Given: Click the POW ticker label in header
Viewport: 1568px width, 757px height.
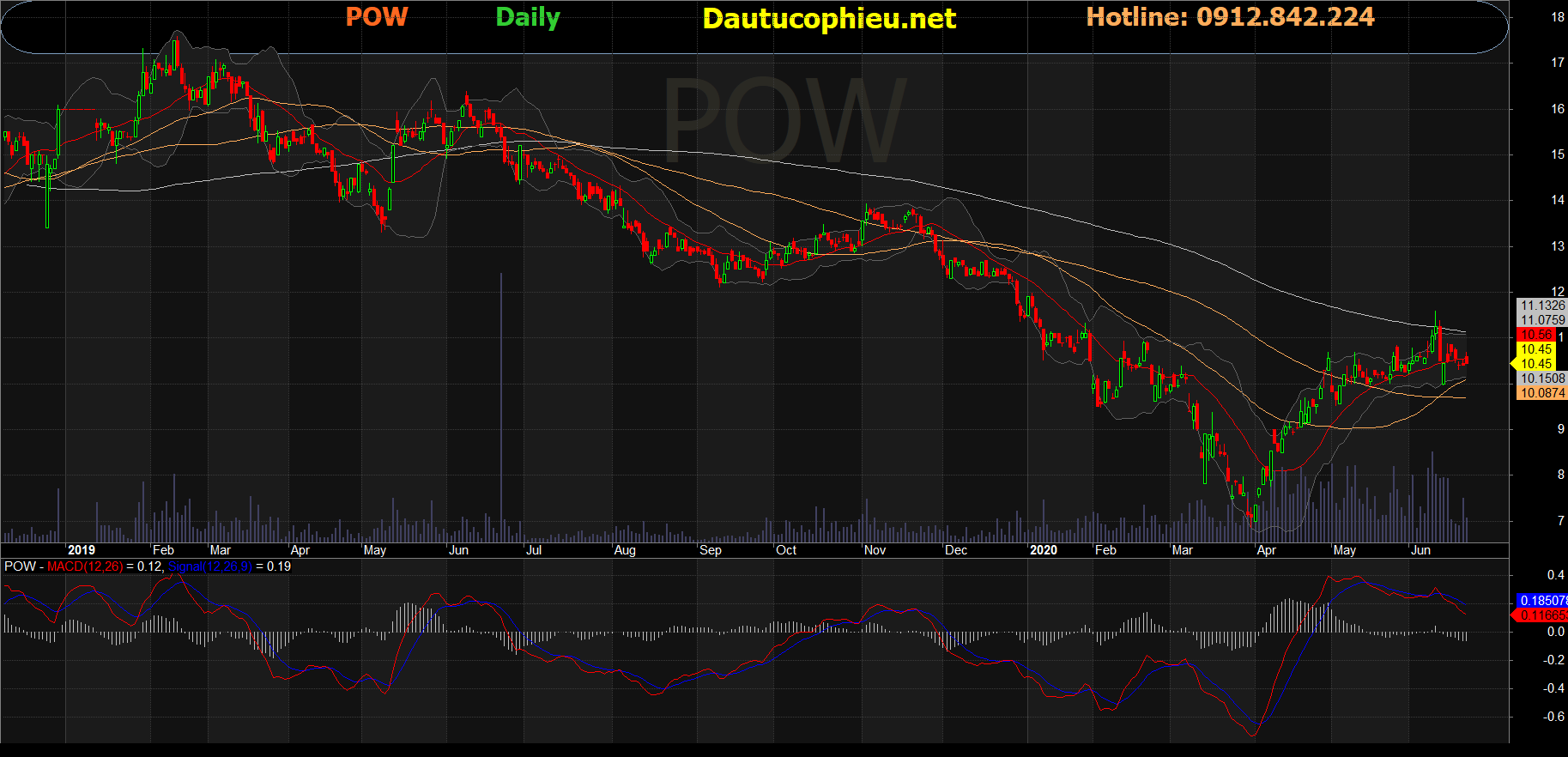Looking at the screenshot, I should coord(377,17).
